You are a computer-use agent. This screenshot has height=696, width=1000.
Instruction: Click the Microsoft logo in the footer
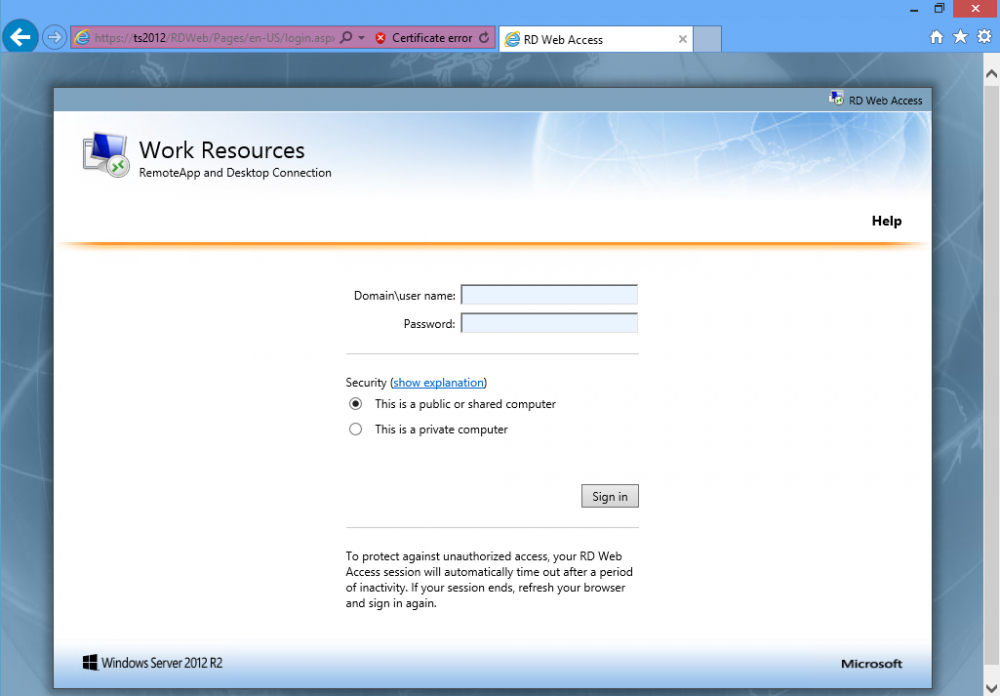[871, 664]
